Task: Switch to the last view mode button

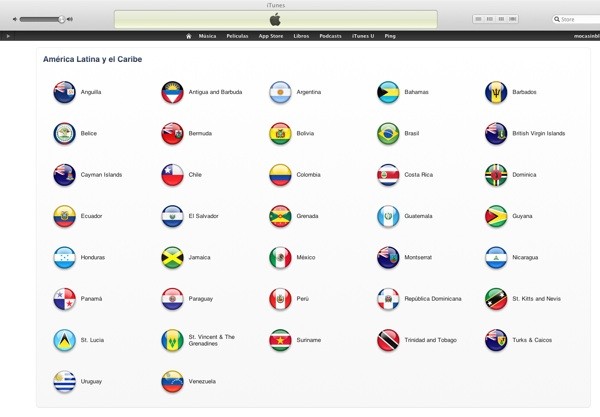Action: click(513, 19)
